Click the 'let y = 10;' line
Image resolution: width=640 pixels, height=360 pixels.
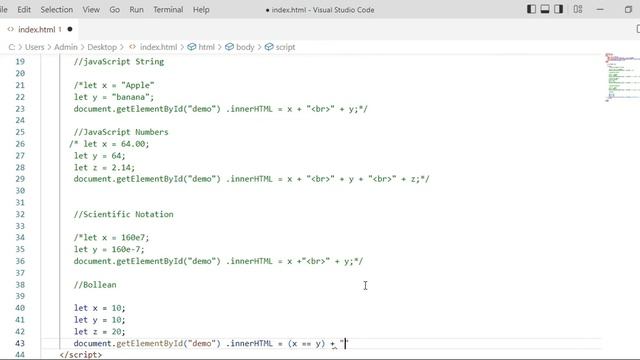[100, 320]
